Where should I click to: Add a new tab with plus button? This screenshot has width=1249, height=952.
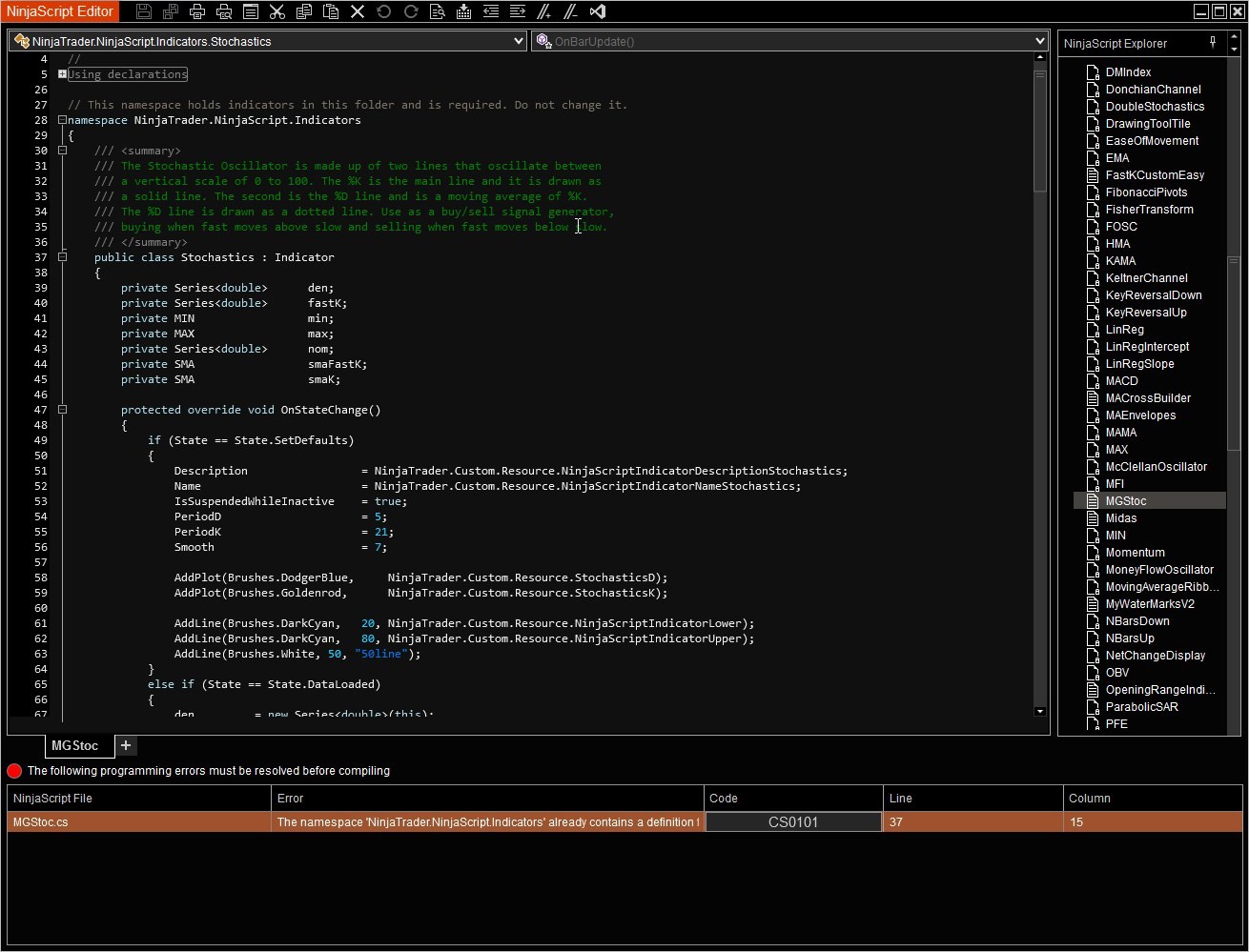click(125, 745)
